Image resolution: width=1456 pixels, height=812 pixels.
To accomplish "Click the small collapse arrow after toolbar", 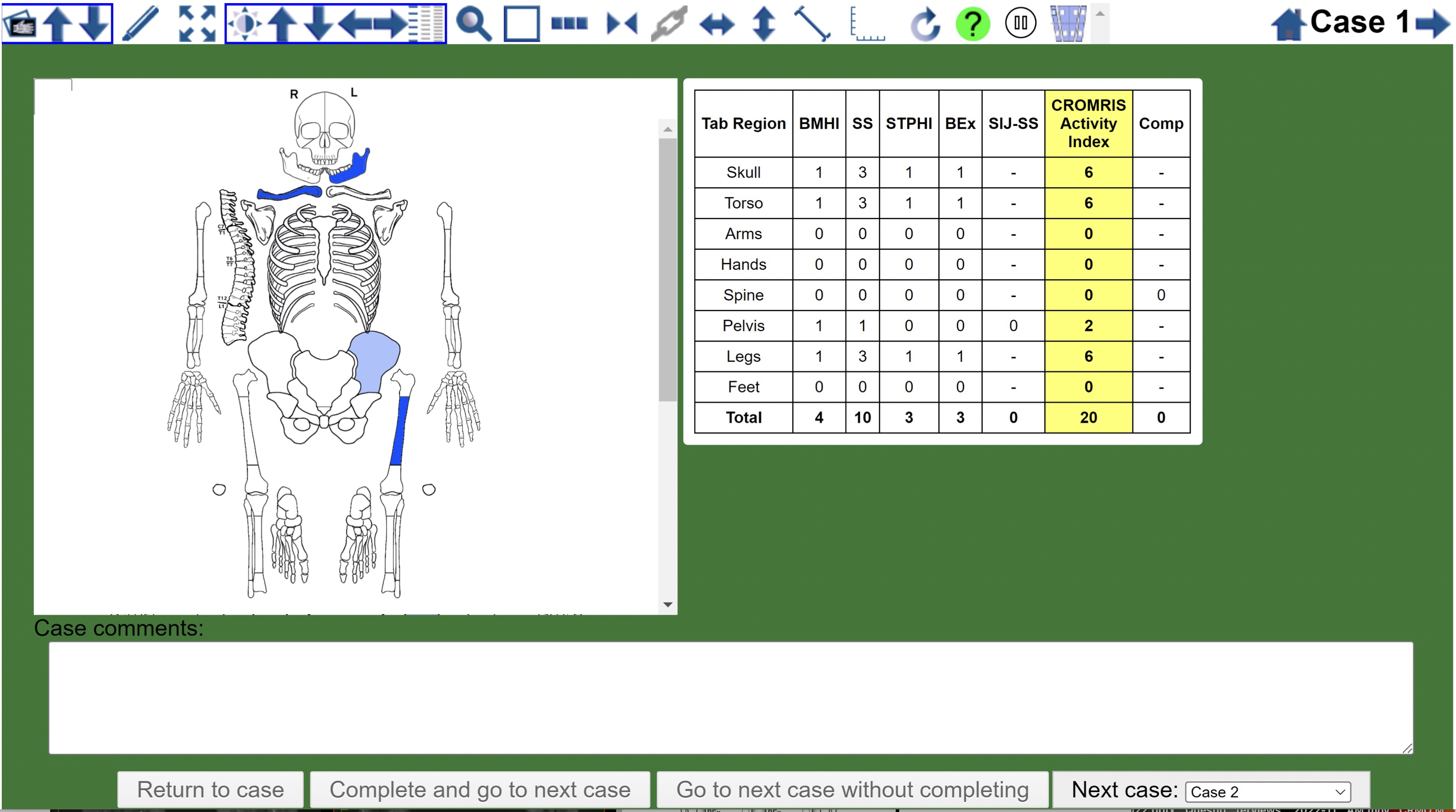I will pyautogui.click(x=1100, y=13).
